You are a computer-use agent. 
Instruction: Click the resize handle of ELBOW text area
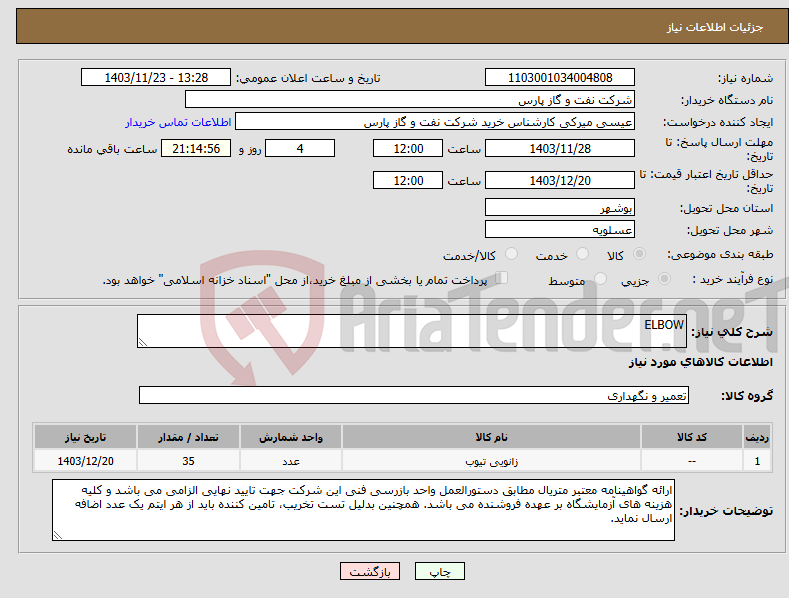pyautogui.click(x=143, y=342)
